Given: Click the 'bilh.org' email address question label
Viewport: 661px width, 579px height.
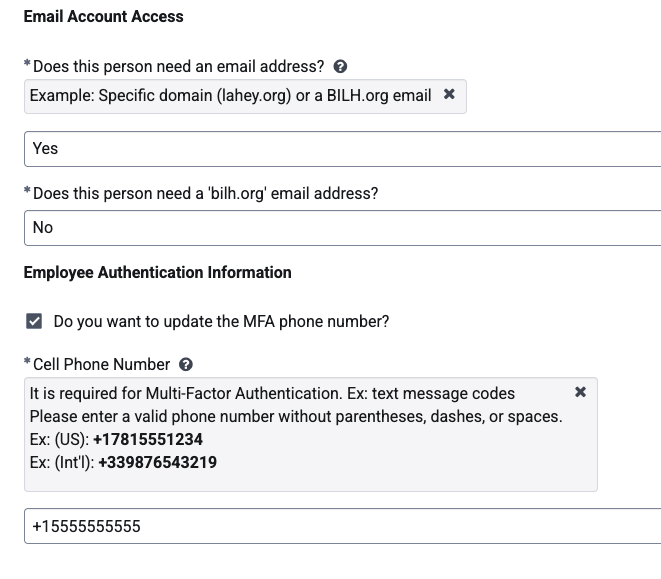Looking at the screenshot, I should point(205,194).
